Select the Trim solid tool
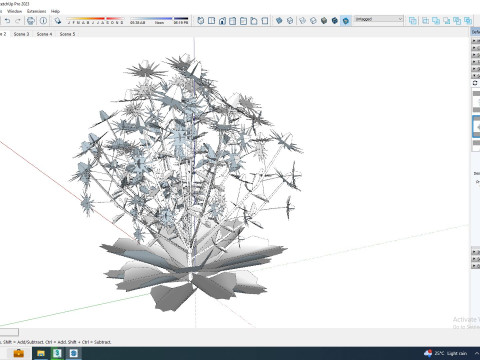Screen dimensions: 480x360 click(457, 21)
